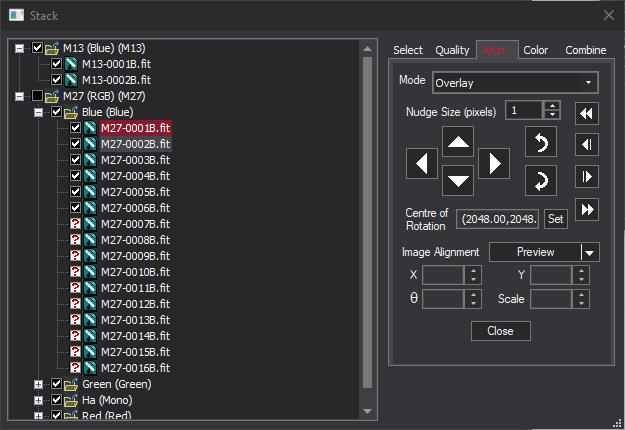Switch to the Quality tab
Image resolution: width=625 pixels, height=430 pixels.
452,50
